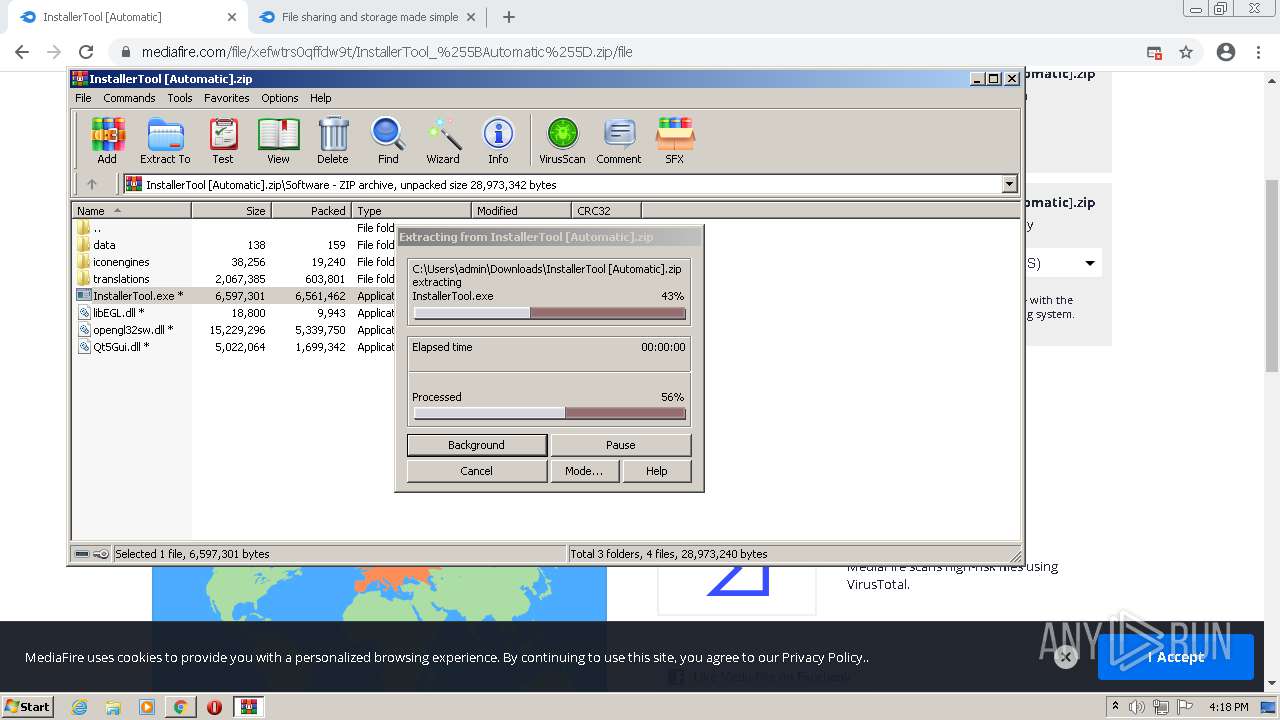The image size is (1280, 720).
Task: Show hidden system tray icons arrow
Action: pyautogui.click(x=1116, y=707)
